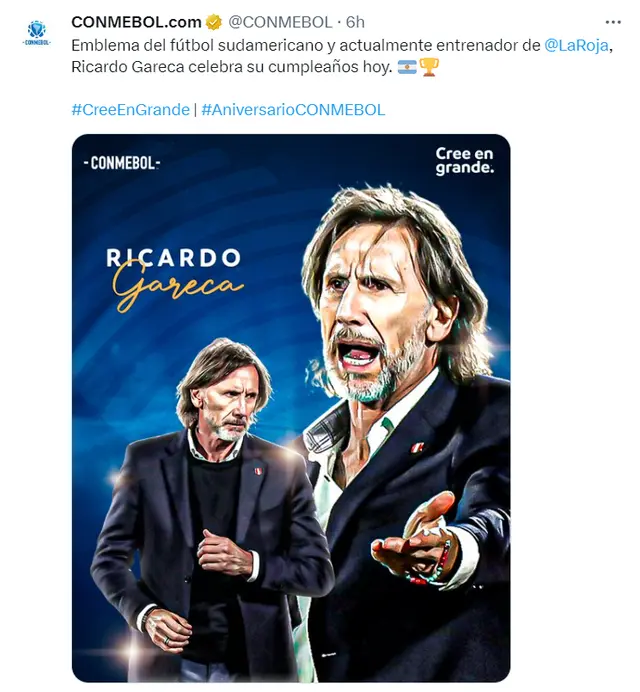This screenshot has height=692, width=640.
Task: Click the flag pin on the large jacket lapel
Action: coord(417,447)
